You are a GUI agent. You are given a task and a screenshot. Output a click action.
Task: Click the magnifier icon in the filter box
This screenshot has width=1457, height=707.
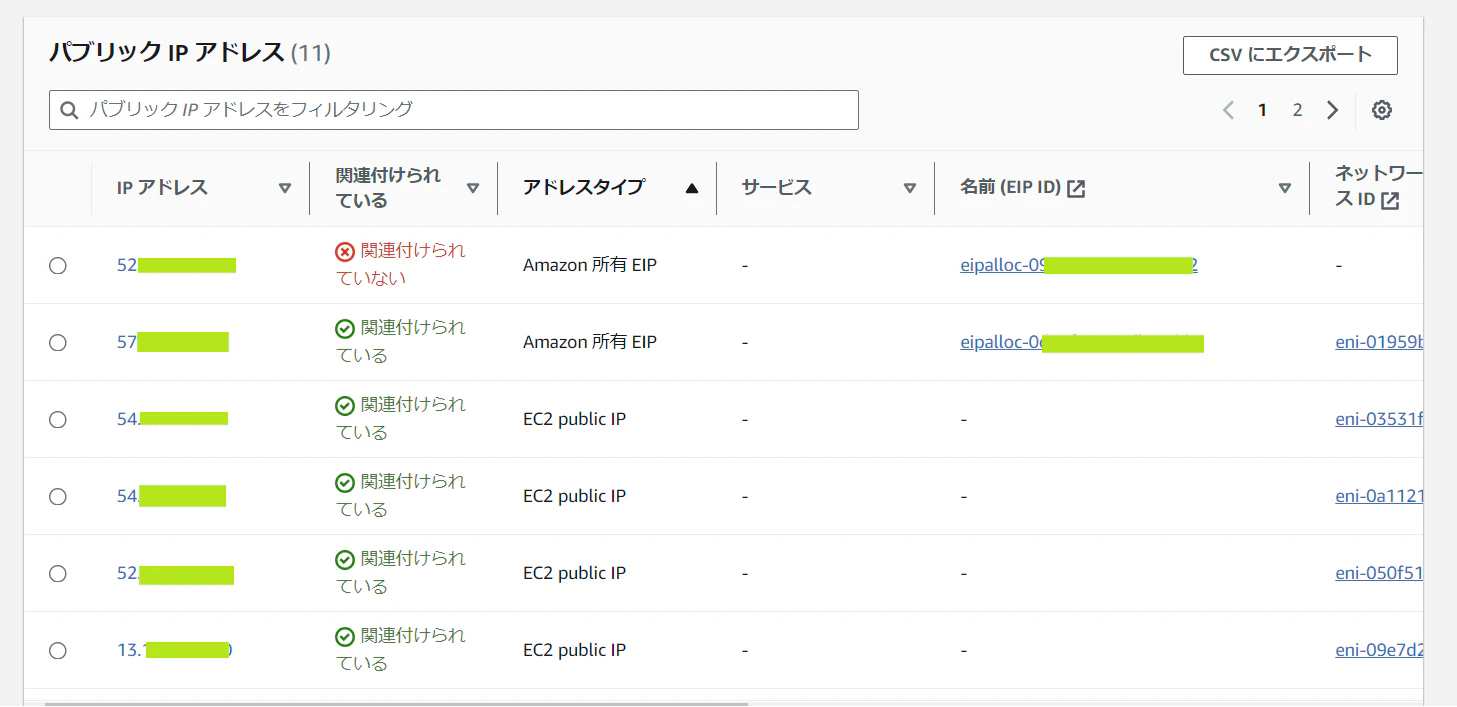tap(70, 110)
